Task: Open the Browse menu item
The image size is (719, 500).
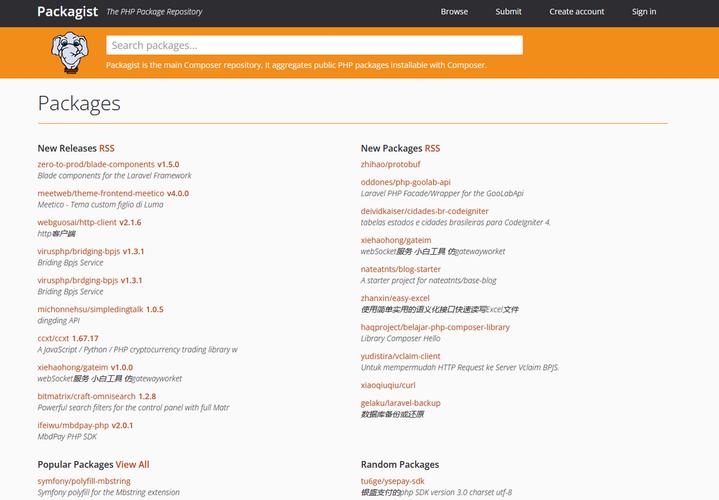Action: pos(454,12)
